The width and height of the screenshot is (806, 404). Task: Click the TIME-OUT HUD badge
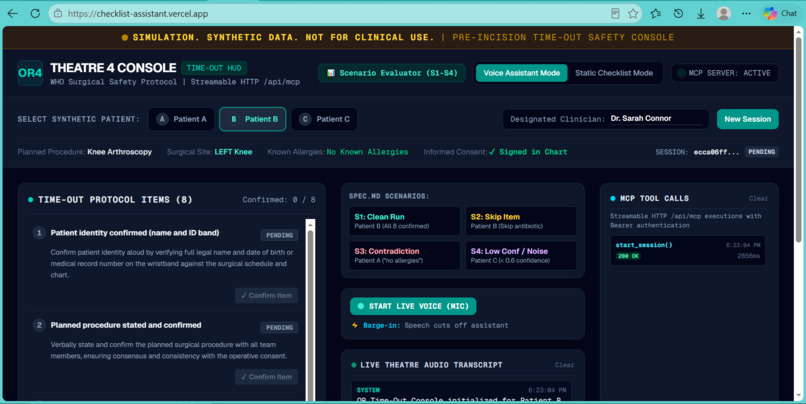coord(214,68)
